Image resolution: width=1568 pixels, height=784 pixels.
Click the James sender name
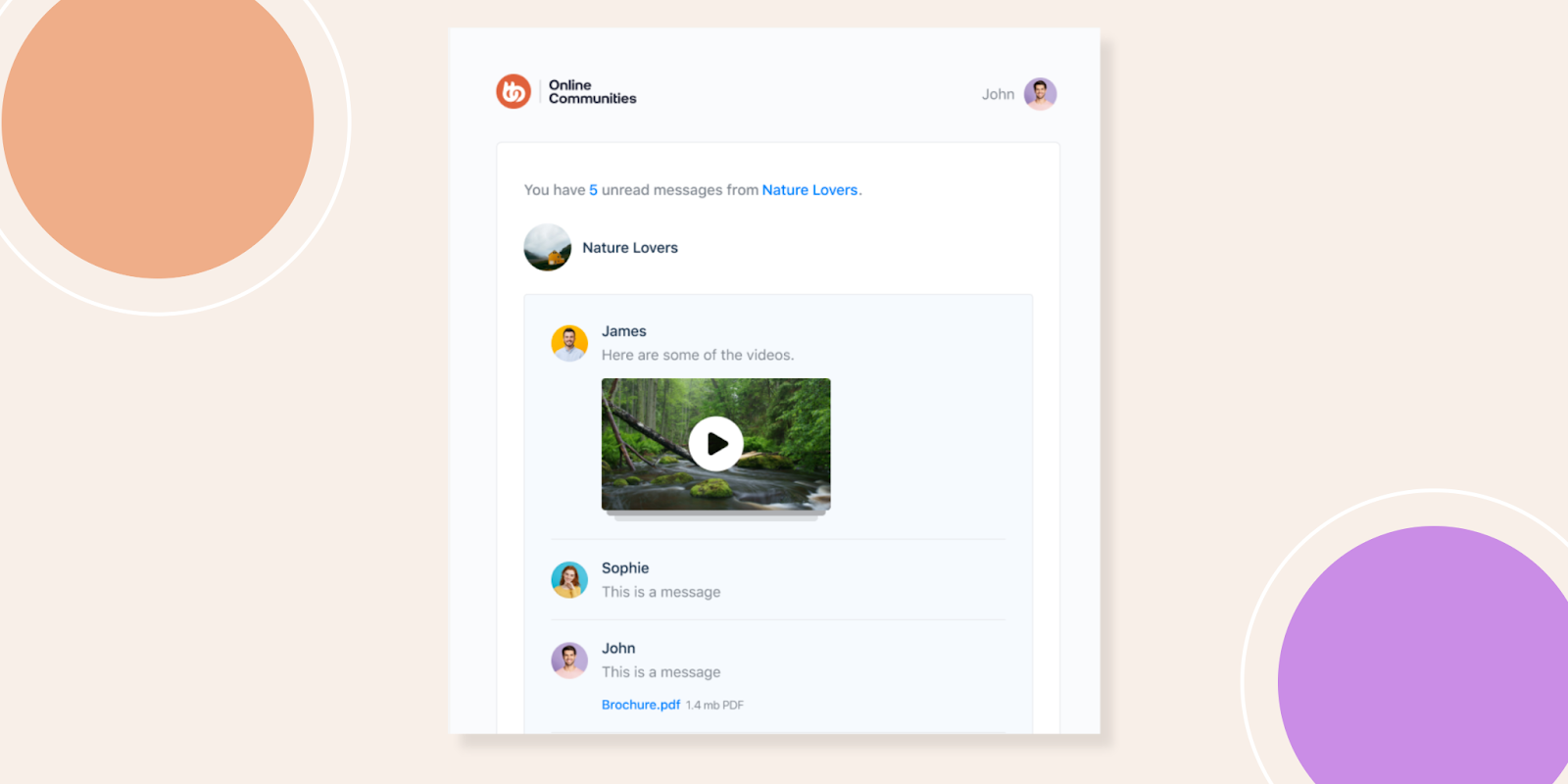(x=624, y=331)
